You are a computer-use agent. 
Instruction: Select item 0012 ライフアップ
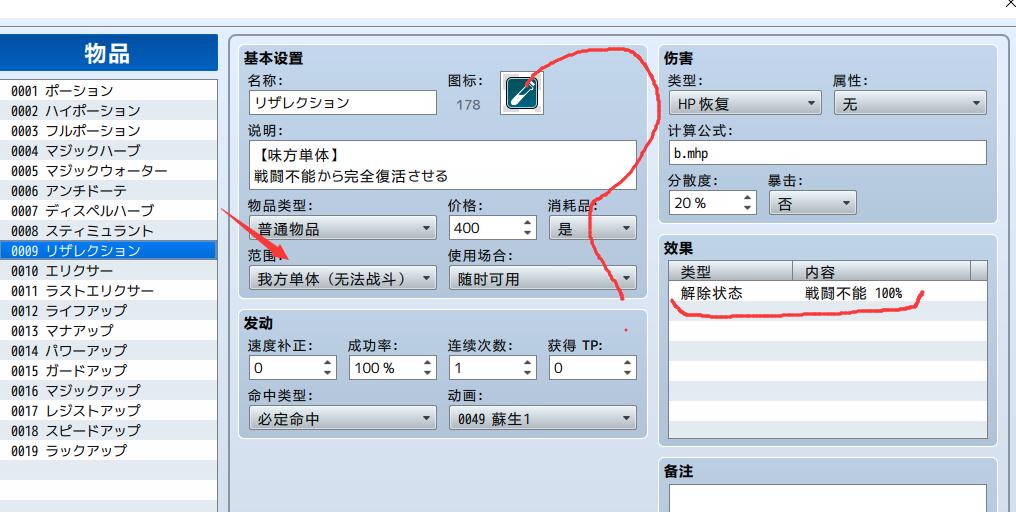[109, 310]
